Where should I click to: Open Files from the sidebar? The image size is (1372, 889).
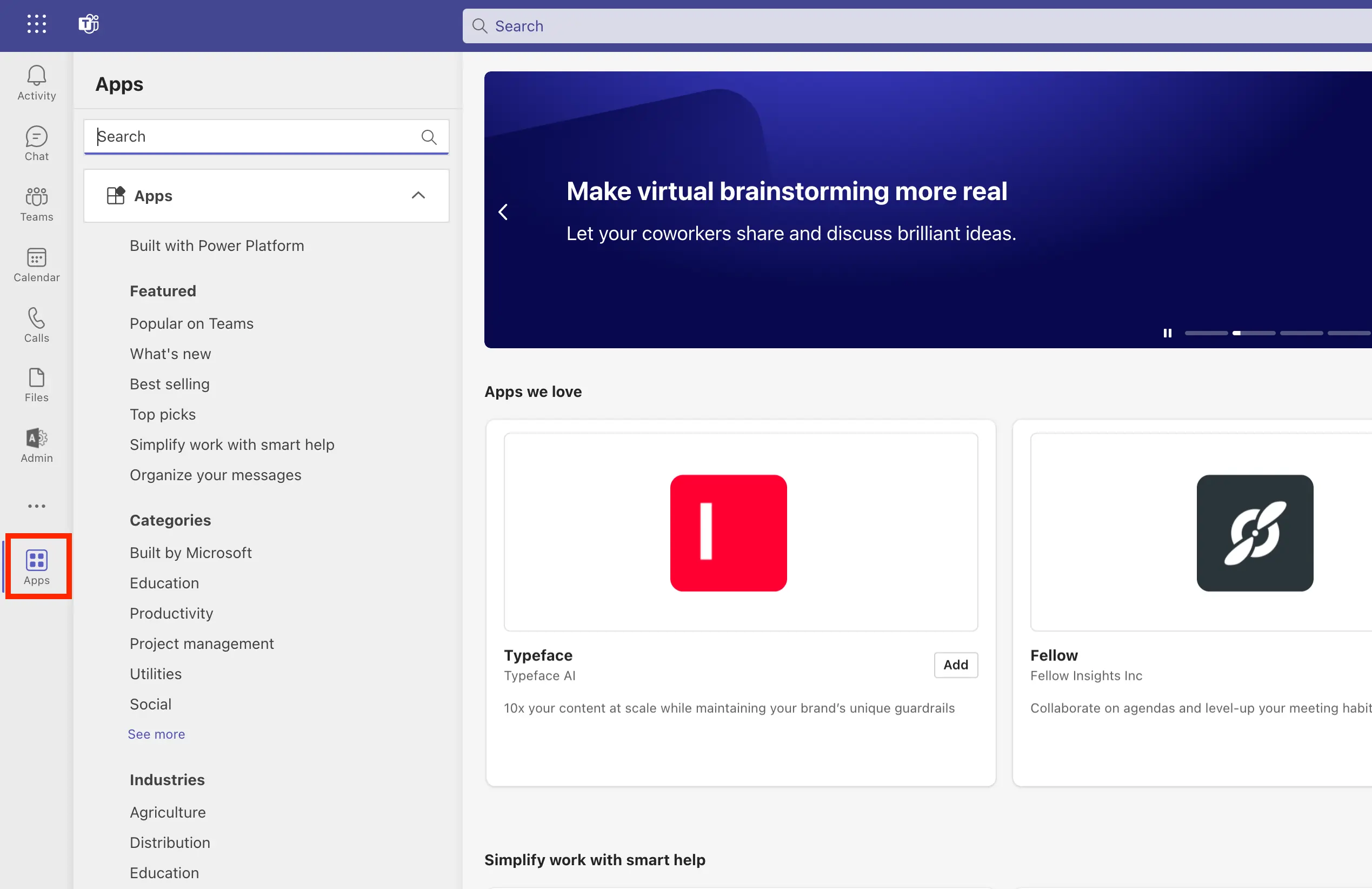(x=36, y=384)
